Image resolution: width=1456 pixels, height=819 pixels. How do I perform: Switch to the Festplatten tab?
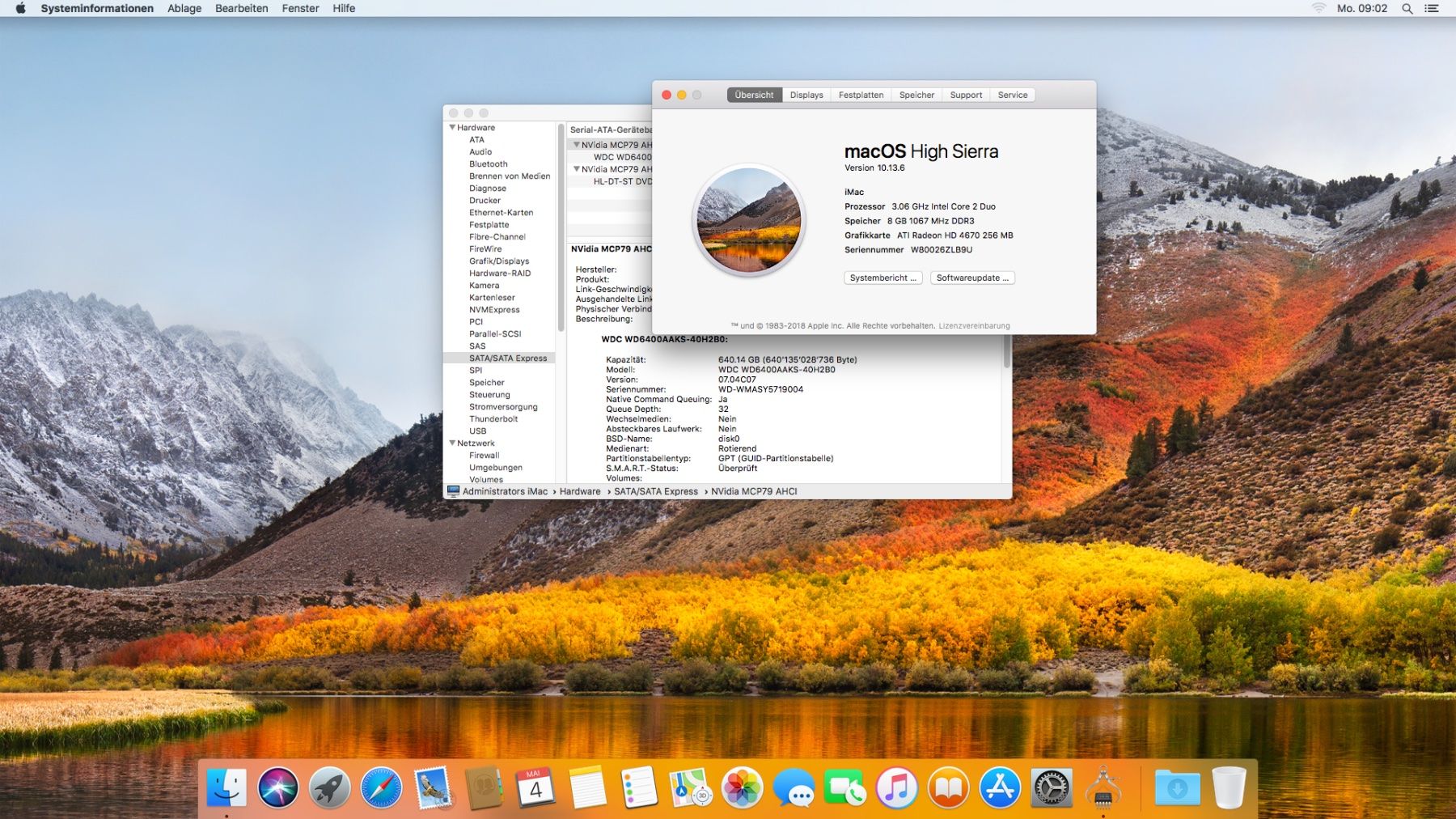click(x=861, y=95)
